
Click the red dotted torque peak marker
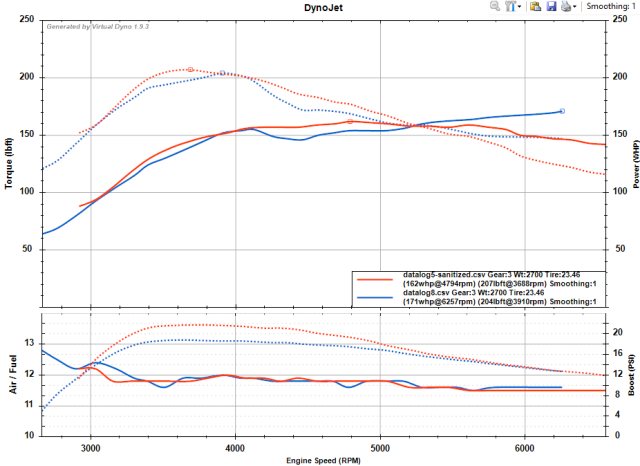click(190, 70)
